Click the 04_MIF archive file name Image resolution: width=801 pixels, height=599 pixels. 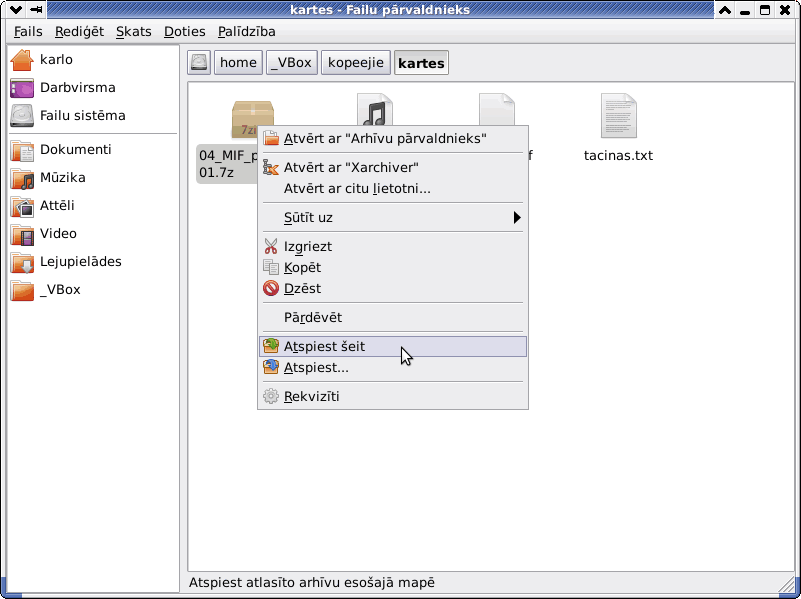[228, 164]
